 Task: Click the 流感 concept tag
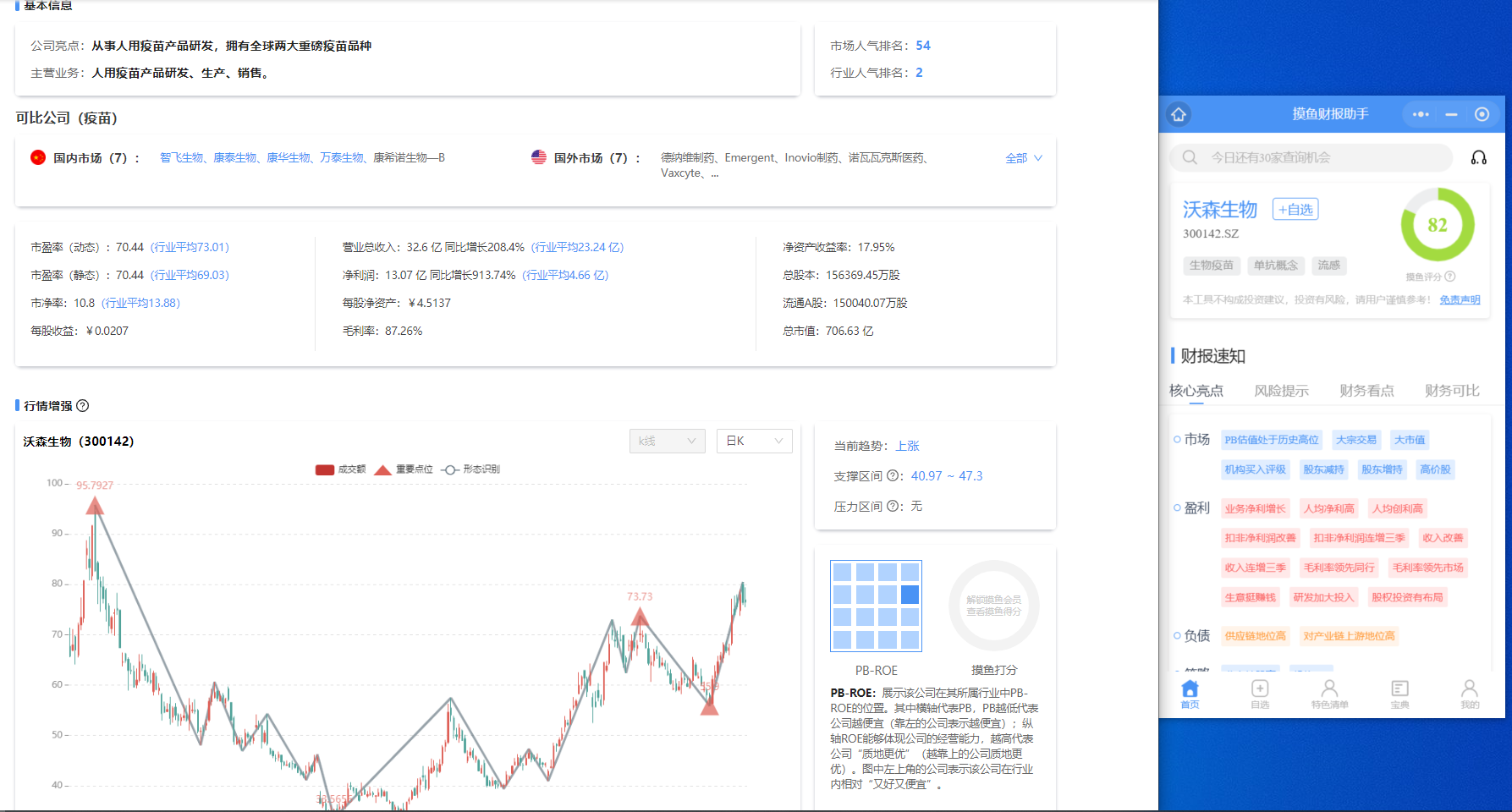[x=1328, y=266]
